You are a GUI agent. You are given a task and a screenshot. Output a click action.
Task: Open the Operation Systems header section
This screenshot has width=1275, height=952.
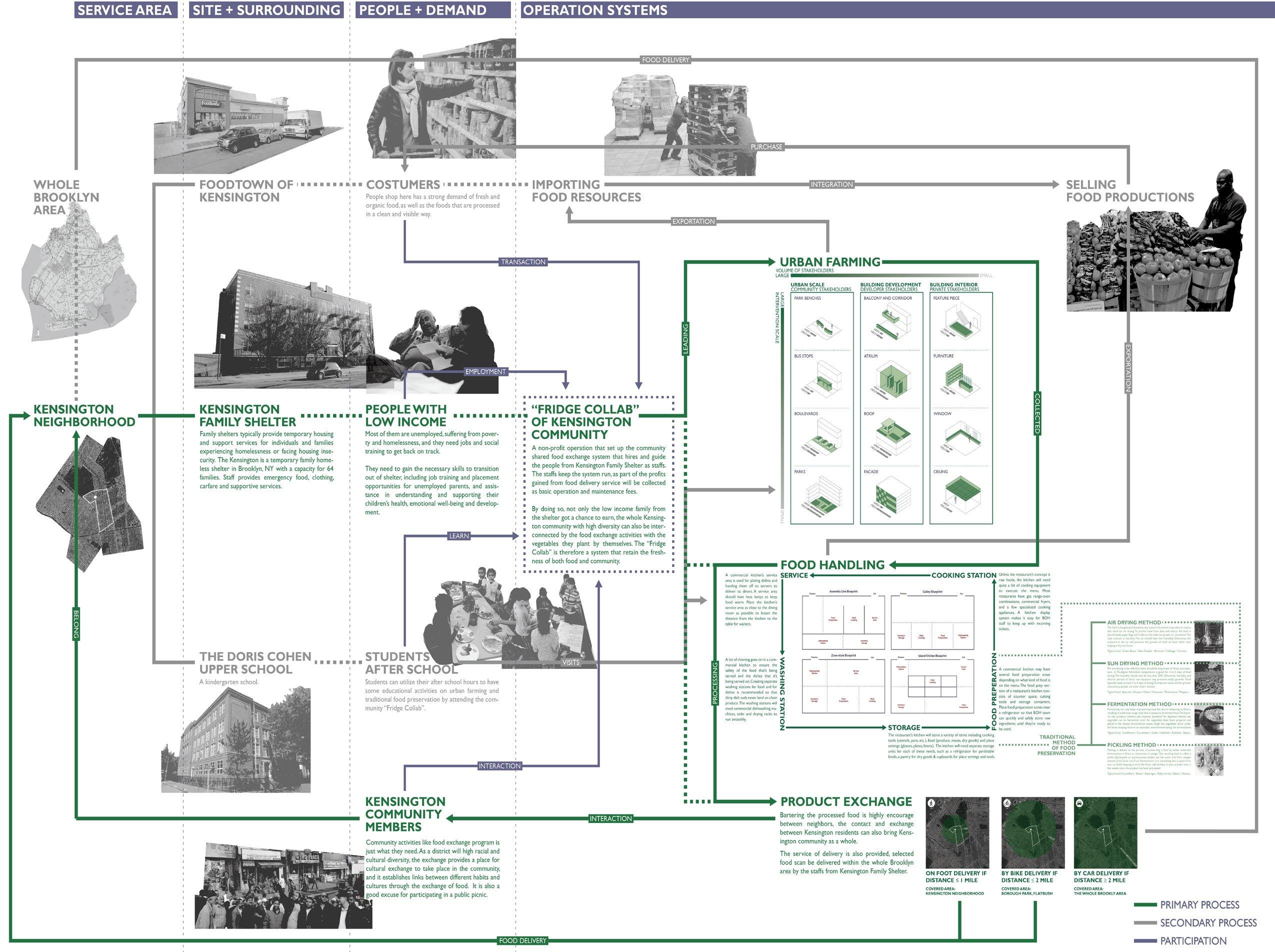pos(594,10)
